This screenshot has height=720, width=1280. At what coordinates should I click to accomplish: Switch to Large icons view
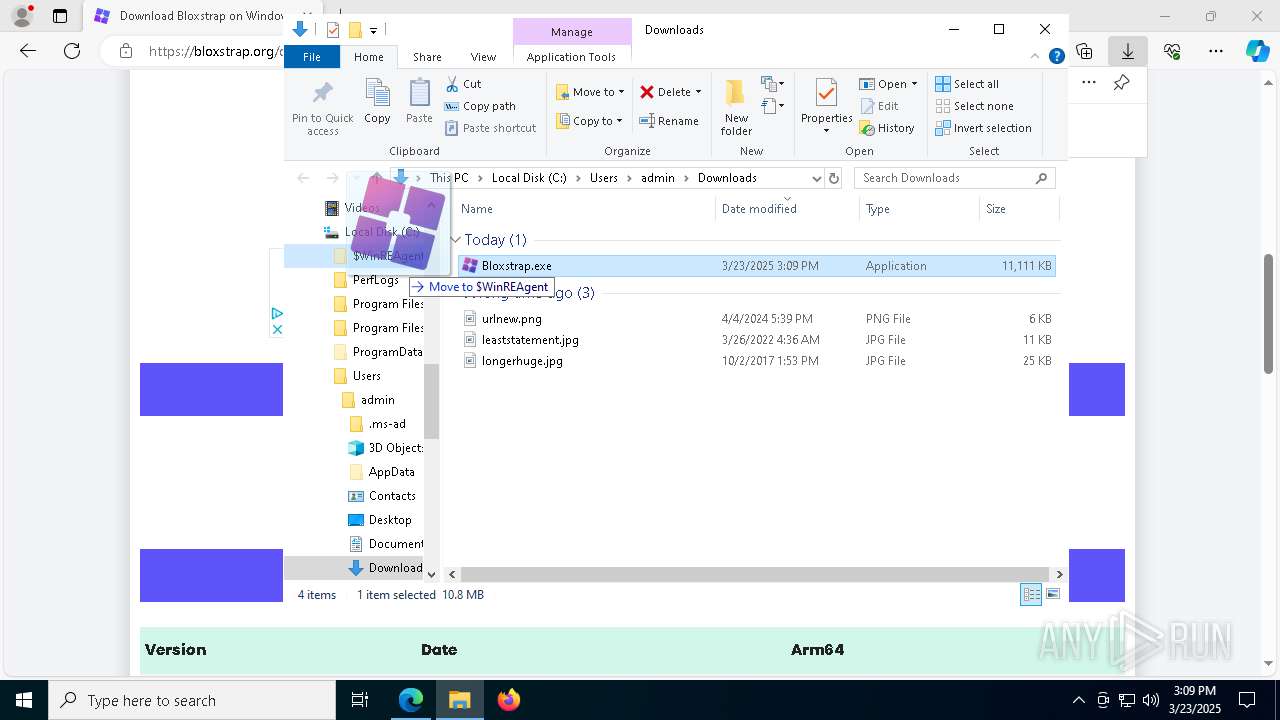1052,595
